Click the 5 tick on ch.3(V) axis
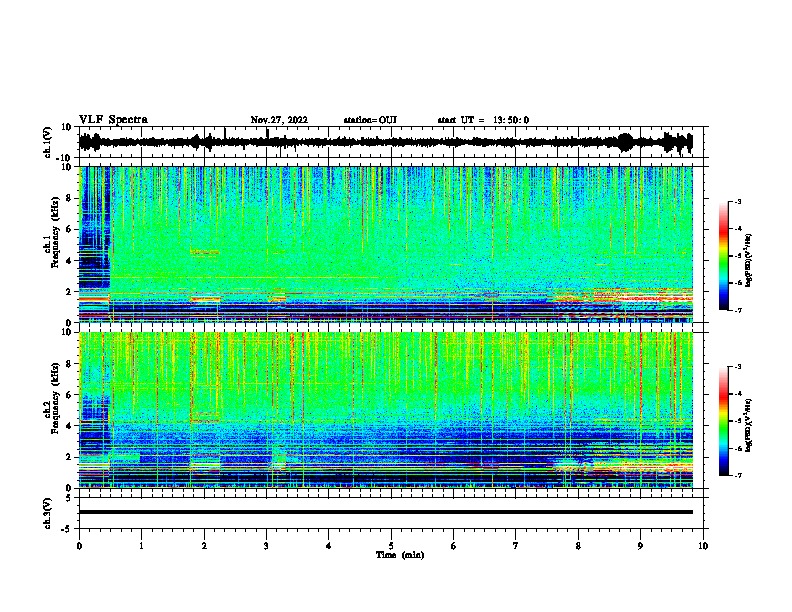The image size is (792, 612). [69, 498]
